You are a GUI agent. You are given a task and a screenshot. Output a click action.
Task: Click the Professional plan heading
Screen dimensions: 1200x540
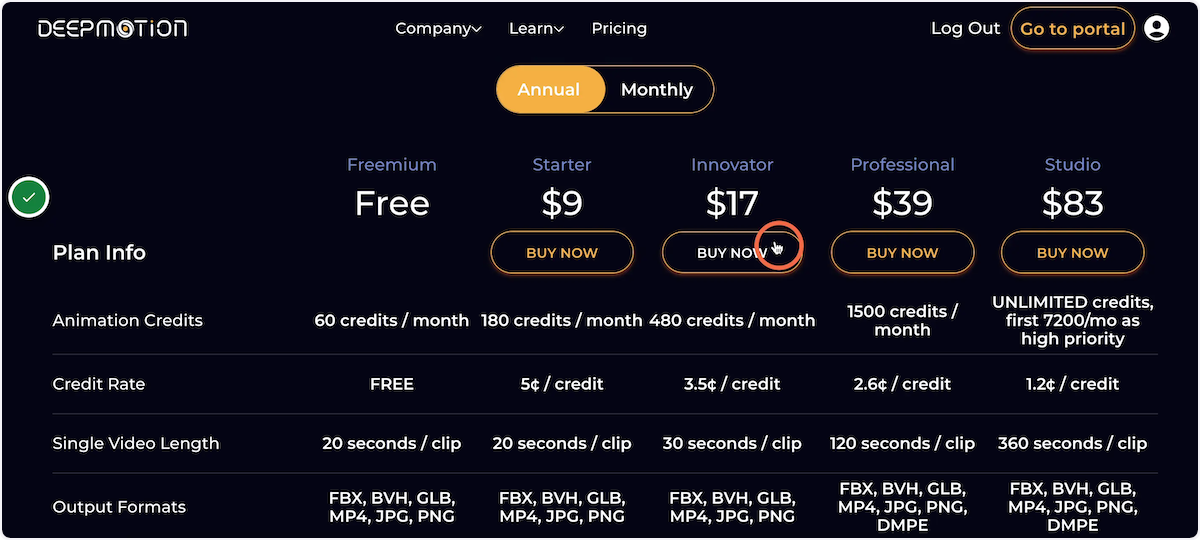click(x=902, y=165)
